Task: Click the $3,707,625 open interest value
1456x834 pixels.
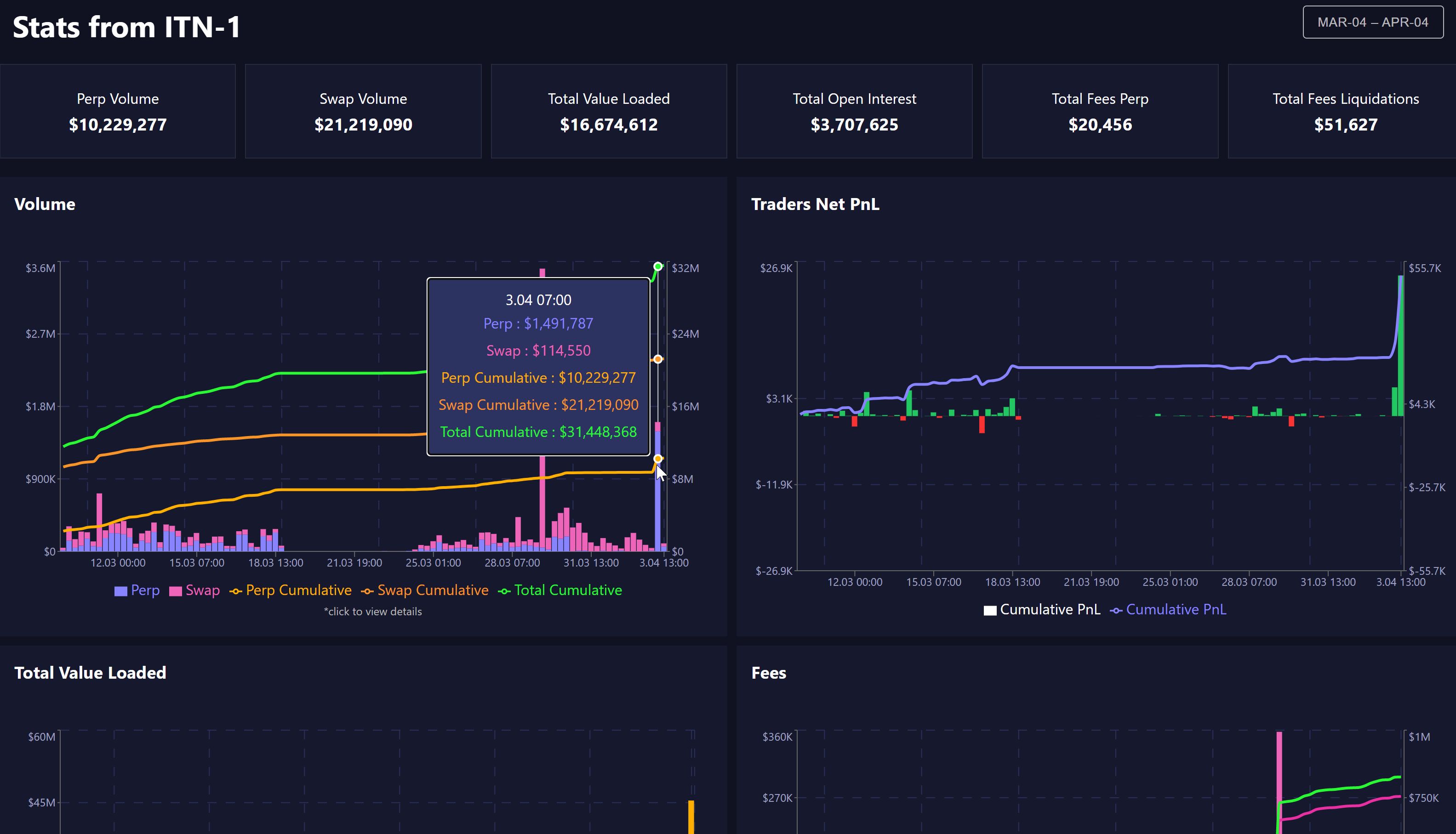Action: coord(854,125)
